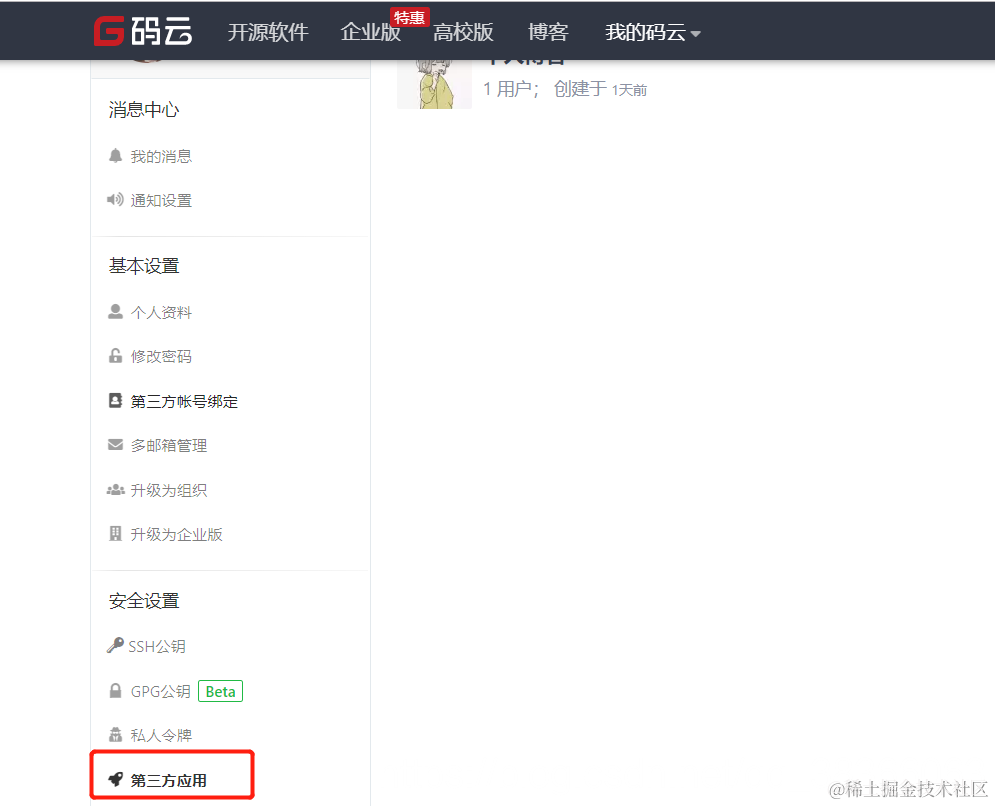Select 第三方帐号绑定 in sidebar

(x=184, y=402)
